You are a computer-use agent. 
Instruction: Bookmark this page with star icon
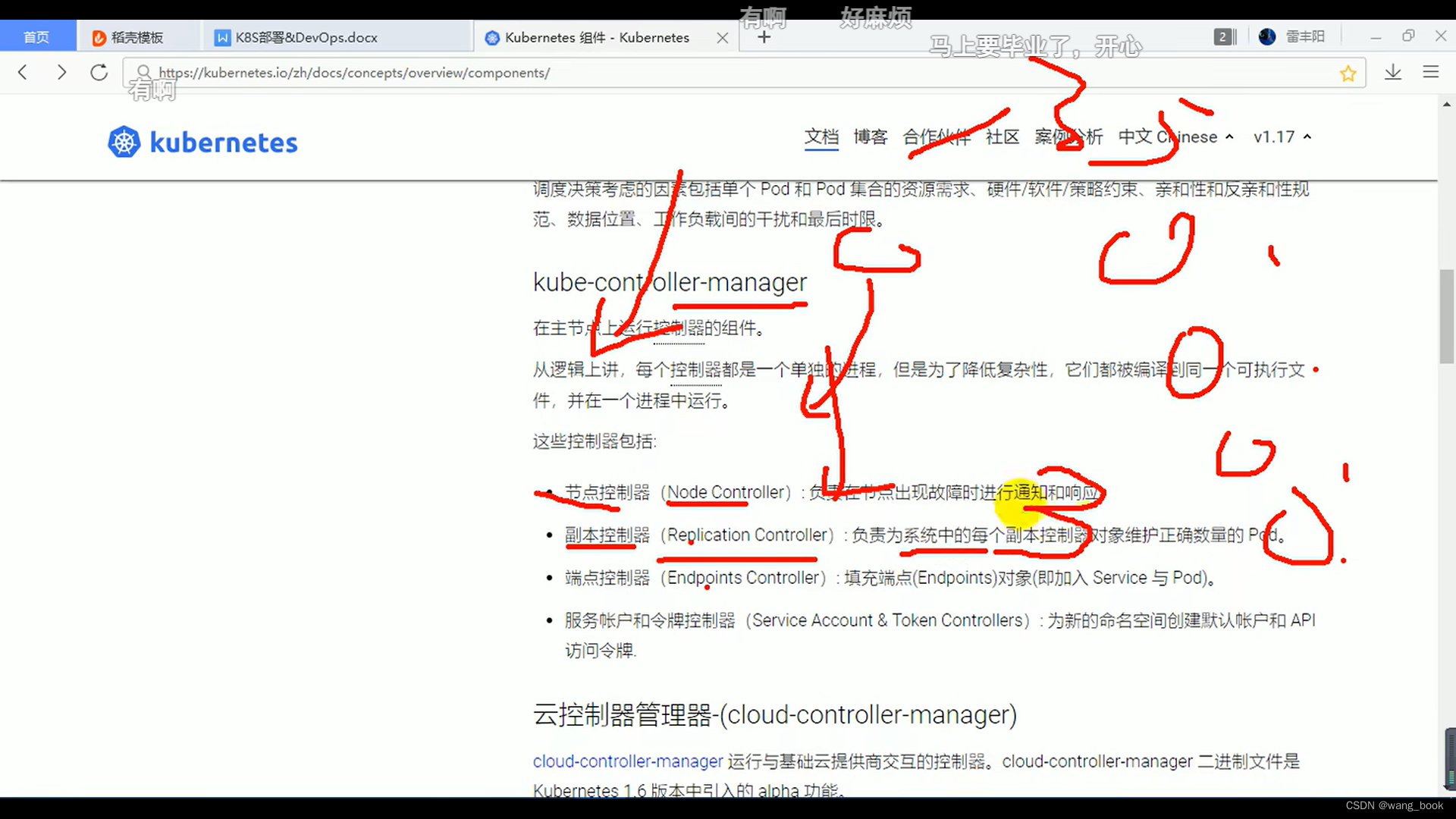1348,74
